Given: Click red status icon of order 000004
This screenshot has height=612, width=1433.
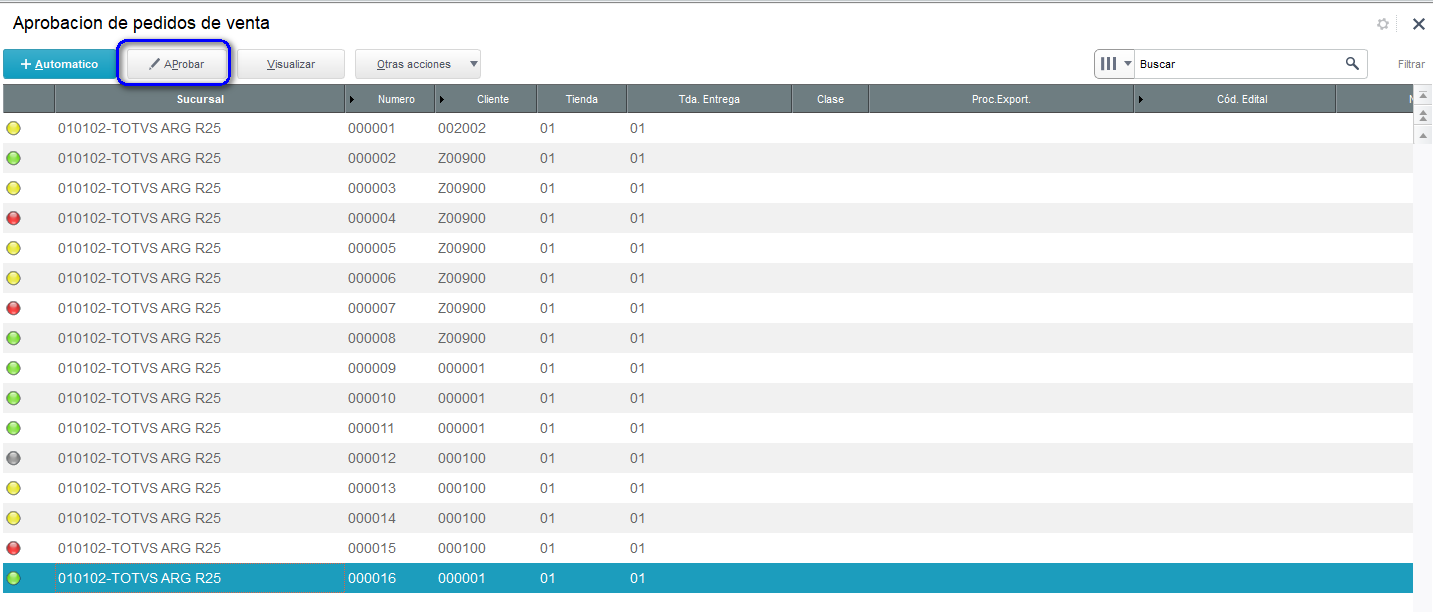Looking at the screenshot, I should [13, 218].
